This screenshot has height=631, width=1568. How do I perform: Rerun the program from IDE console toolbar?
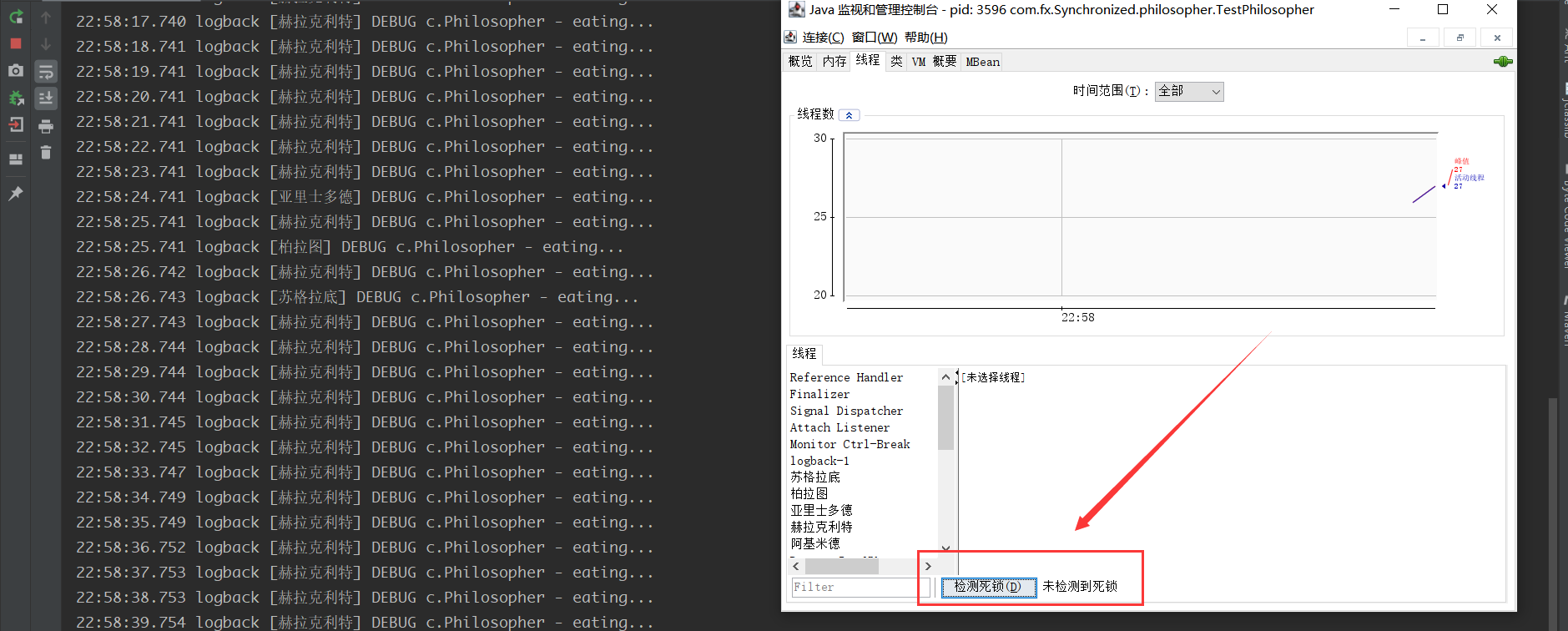click(16, 16)
